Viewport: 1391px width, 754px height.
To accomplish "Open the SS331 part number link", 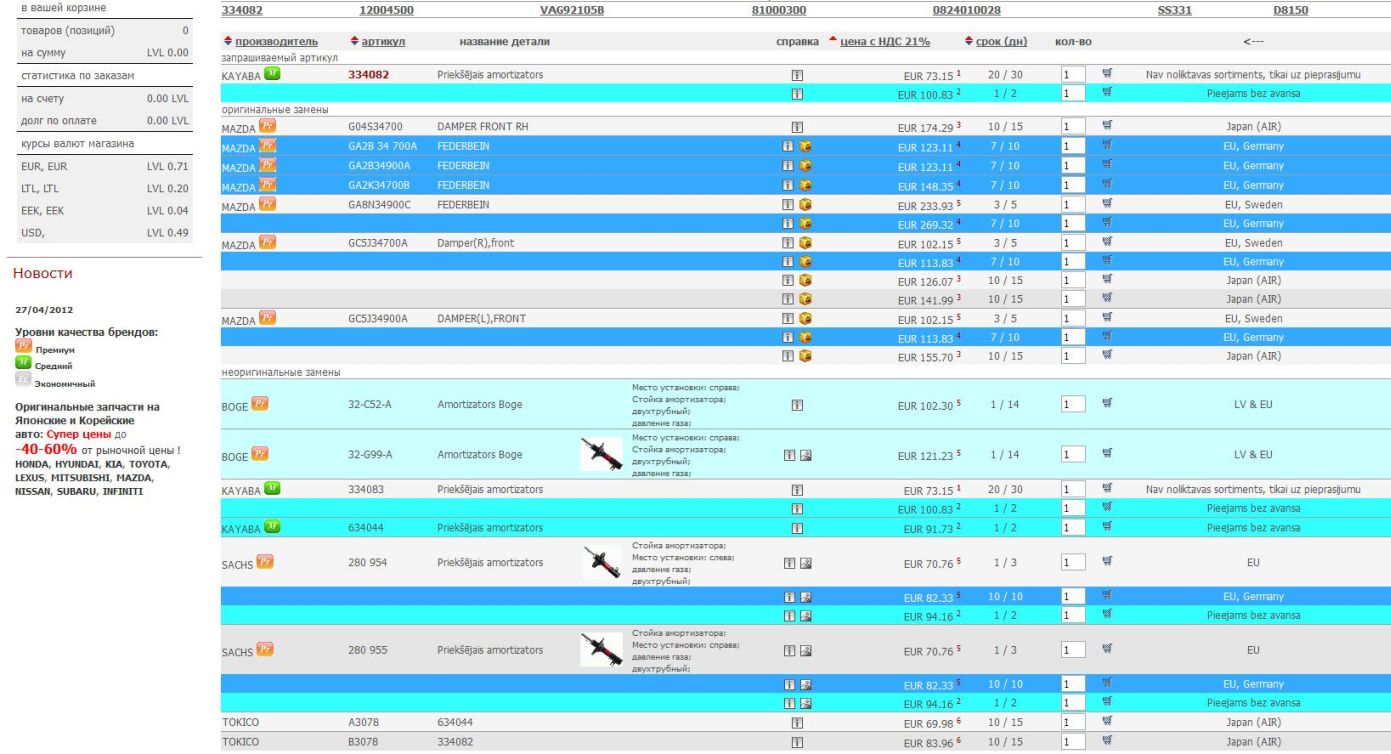I will click(x=1174, y=11).
